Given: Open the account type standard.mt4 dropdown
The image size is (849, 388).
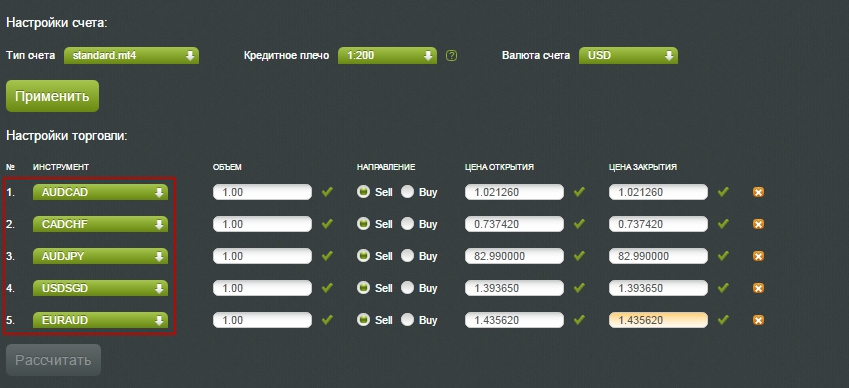Looking at the screenshot, I should click(x=132, y=55).
